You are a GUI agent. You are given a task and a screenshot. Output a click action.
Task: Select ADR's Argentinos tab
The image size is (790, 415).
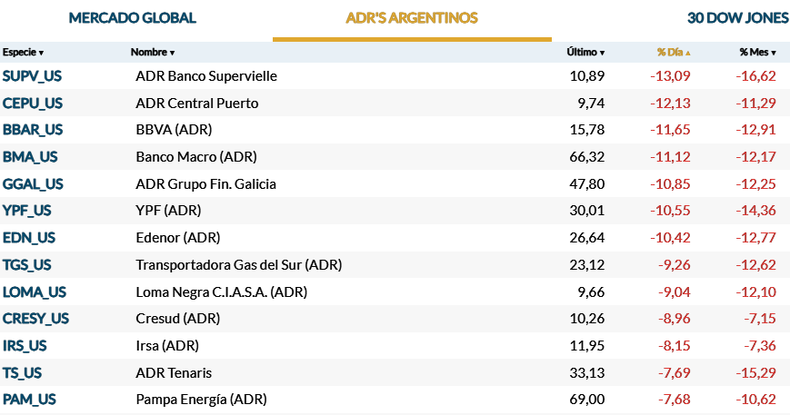(x=411, y=18)
